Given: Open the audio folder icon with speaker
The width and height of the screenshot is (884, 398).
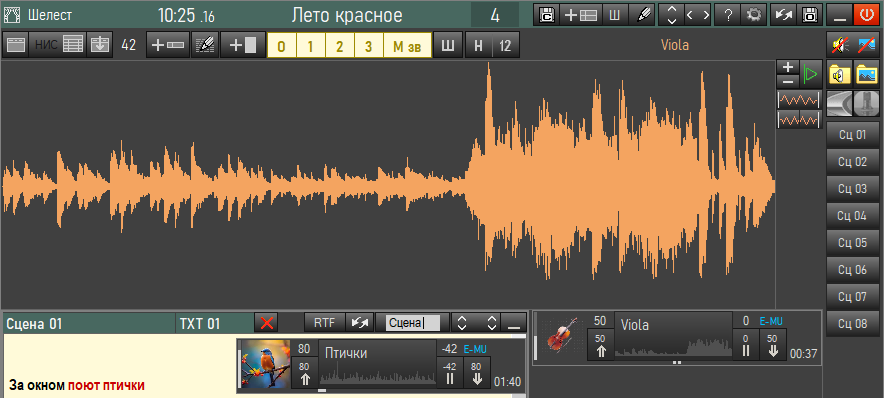Looking at the screenshot, I should pos(839,74).
